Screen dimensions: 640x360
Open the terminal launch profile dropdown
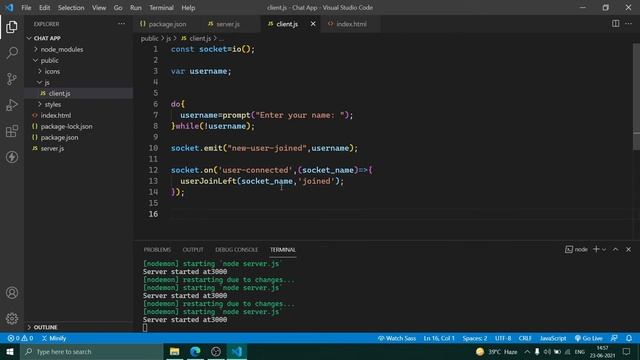604,249
